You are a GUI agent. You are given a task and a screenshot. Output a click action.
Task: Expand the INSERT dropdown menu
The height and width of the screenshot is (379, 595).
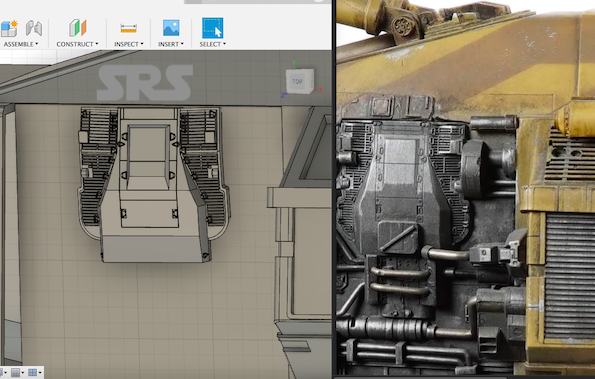click(x=171, y=44)
